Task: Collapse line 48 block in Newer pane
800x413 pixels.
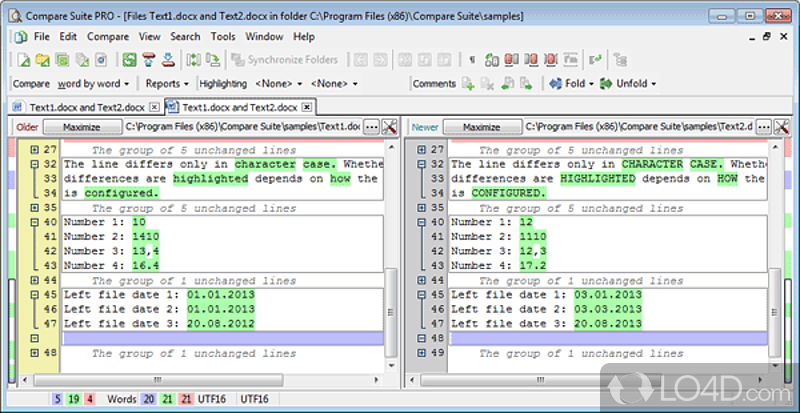Action: (422, 338)
